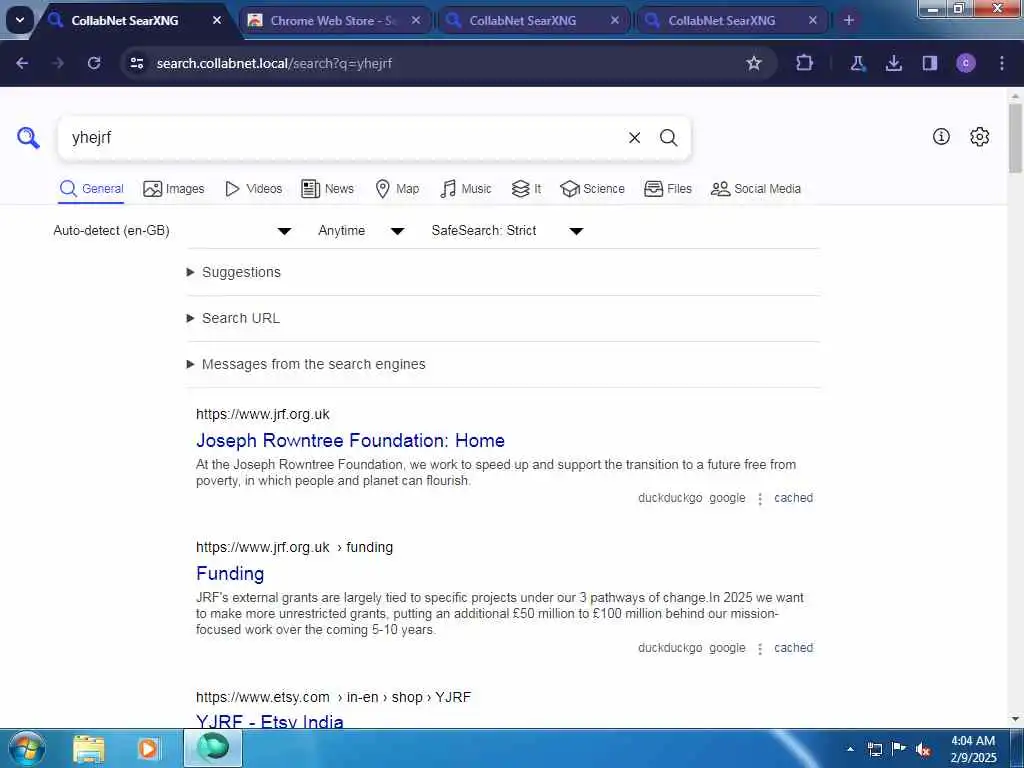Open more options dots for Funding result
Viewport: 1024px width, 768px height.
point(760,649)
